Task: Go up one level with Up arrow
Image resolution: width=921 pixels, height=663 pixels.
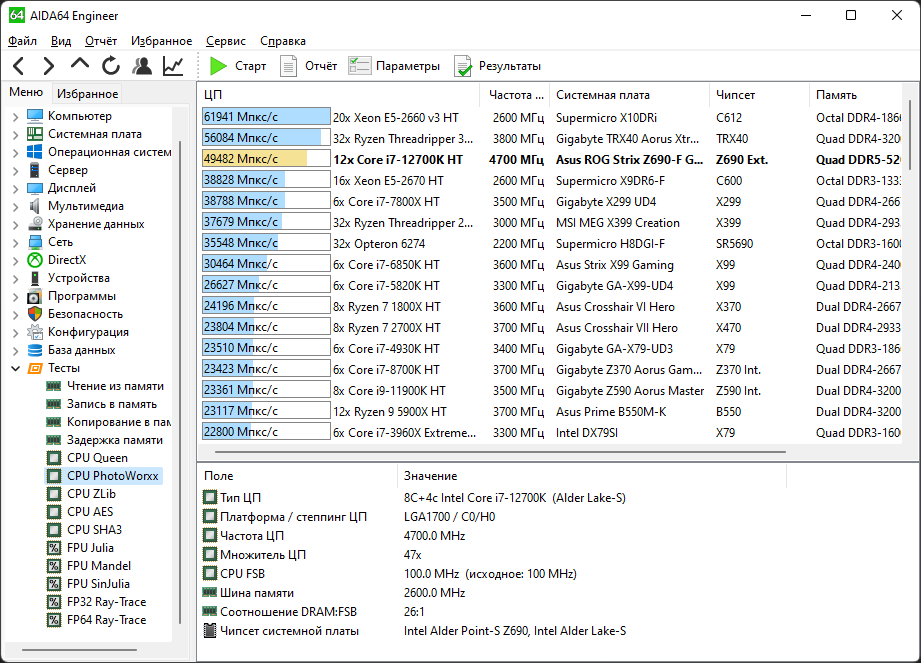Action: pos(80,63)
